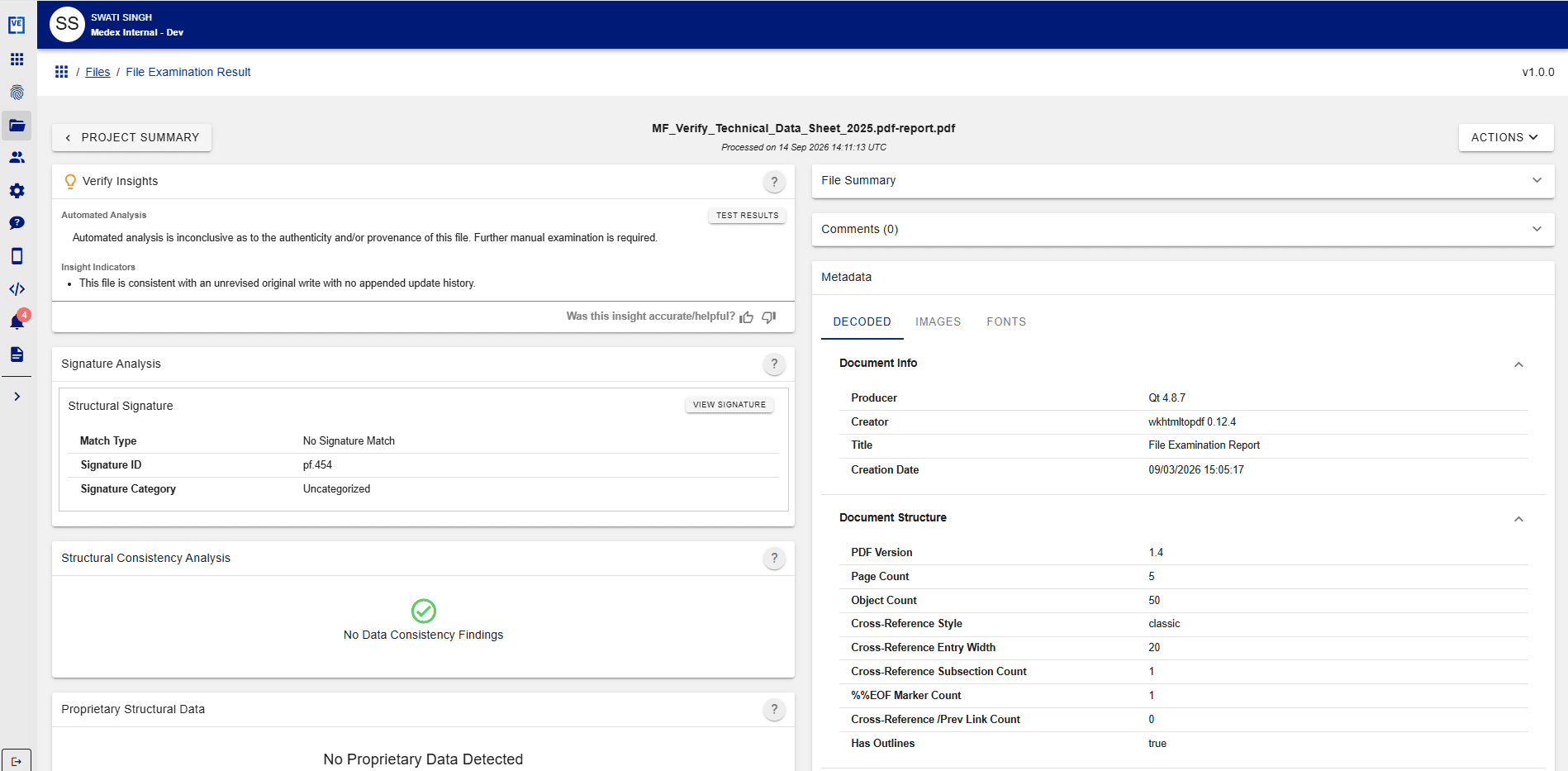Image resolution: width=1568 pixels, height=771 pixels.
Task: Click File Examination Result breadcrumb
Action: tap(188, 72)
